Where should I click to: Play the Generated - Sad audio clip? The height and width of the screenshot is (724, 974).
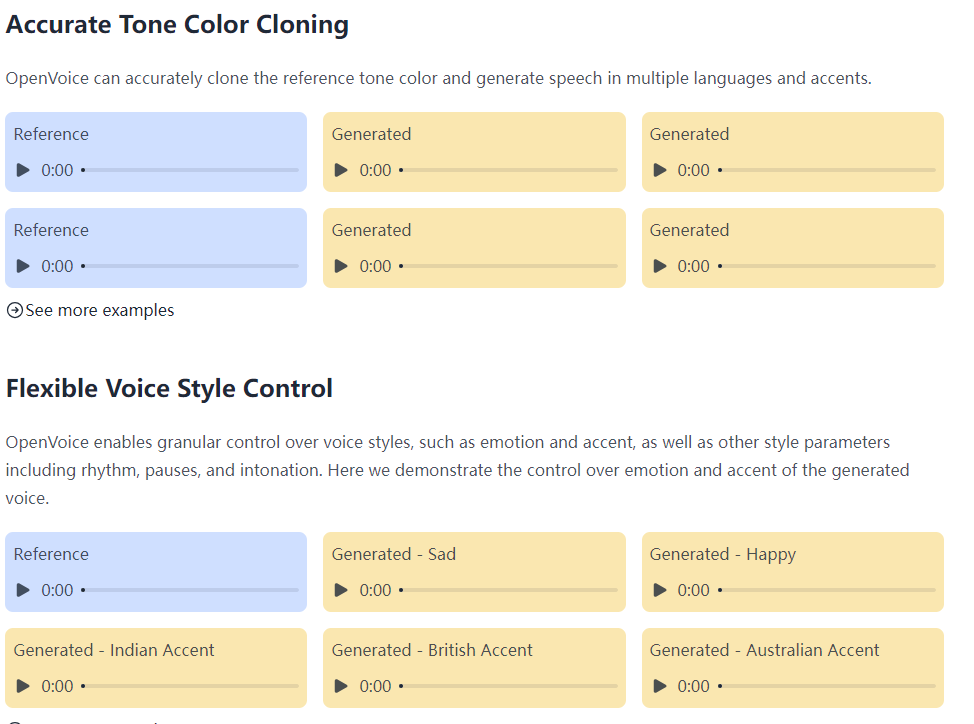(x=341, y=590)
